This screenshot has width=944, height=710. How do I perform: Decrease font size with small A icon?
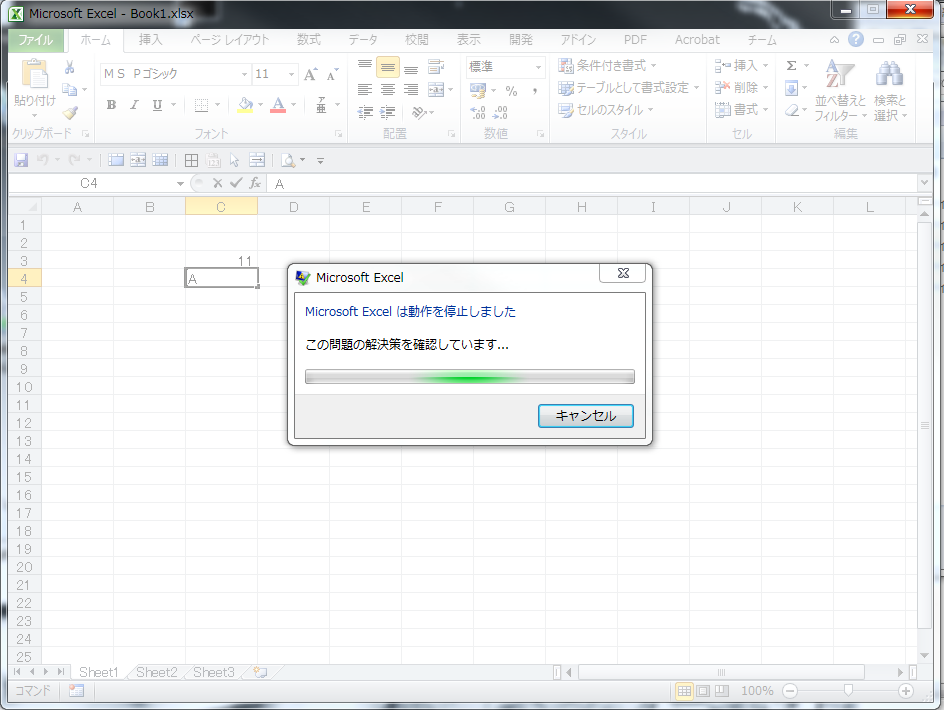332,74
